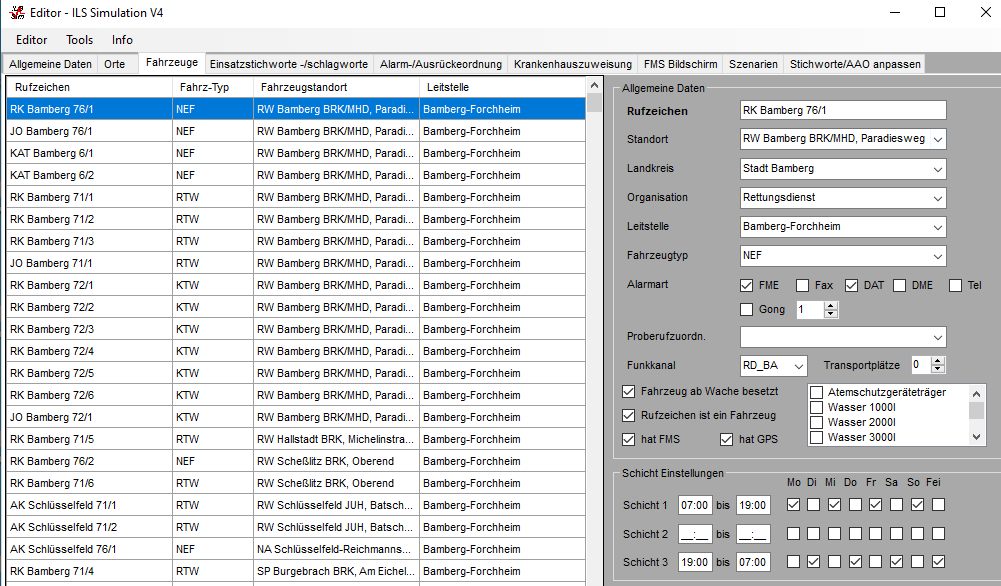
Task: Click the Rufzeichen text field
Action: (842, 111)
